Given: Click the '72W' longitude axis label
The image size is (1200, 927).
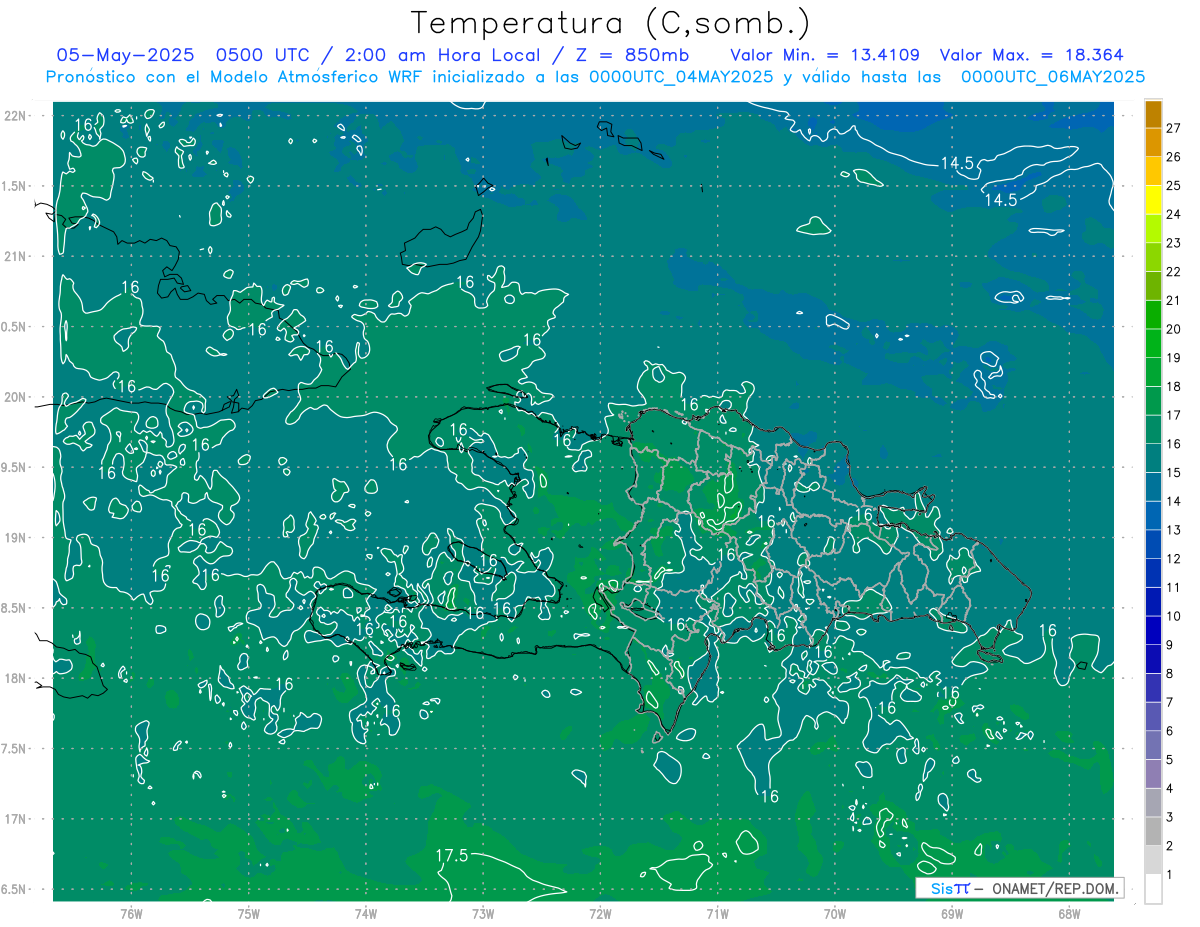Looking at the screenshot, I should click(x=600, y=914).
